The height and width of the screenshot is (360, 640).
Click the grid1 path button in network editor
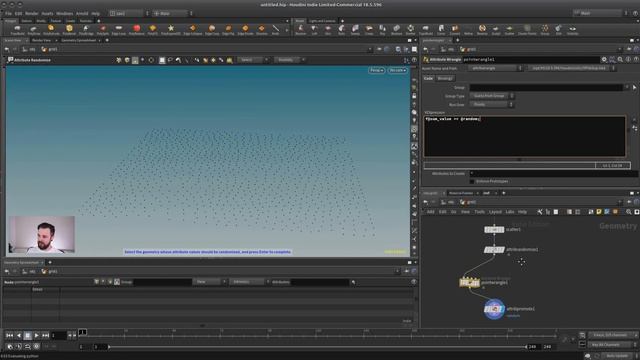coord(468,202)
